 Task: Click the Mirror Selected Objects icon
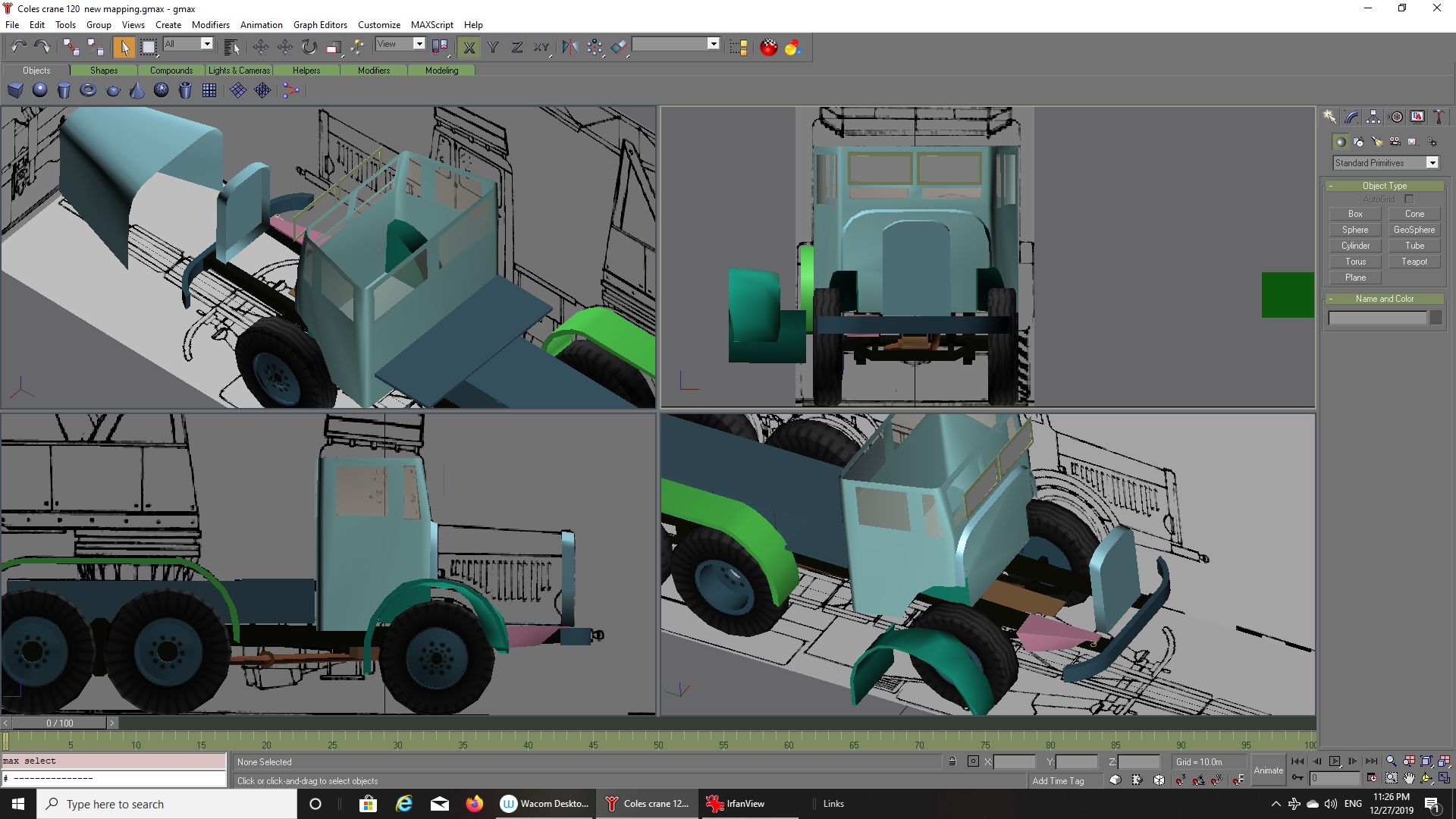(570, 47)
